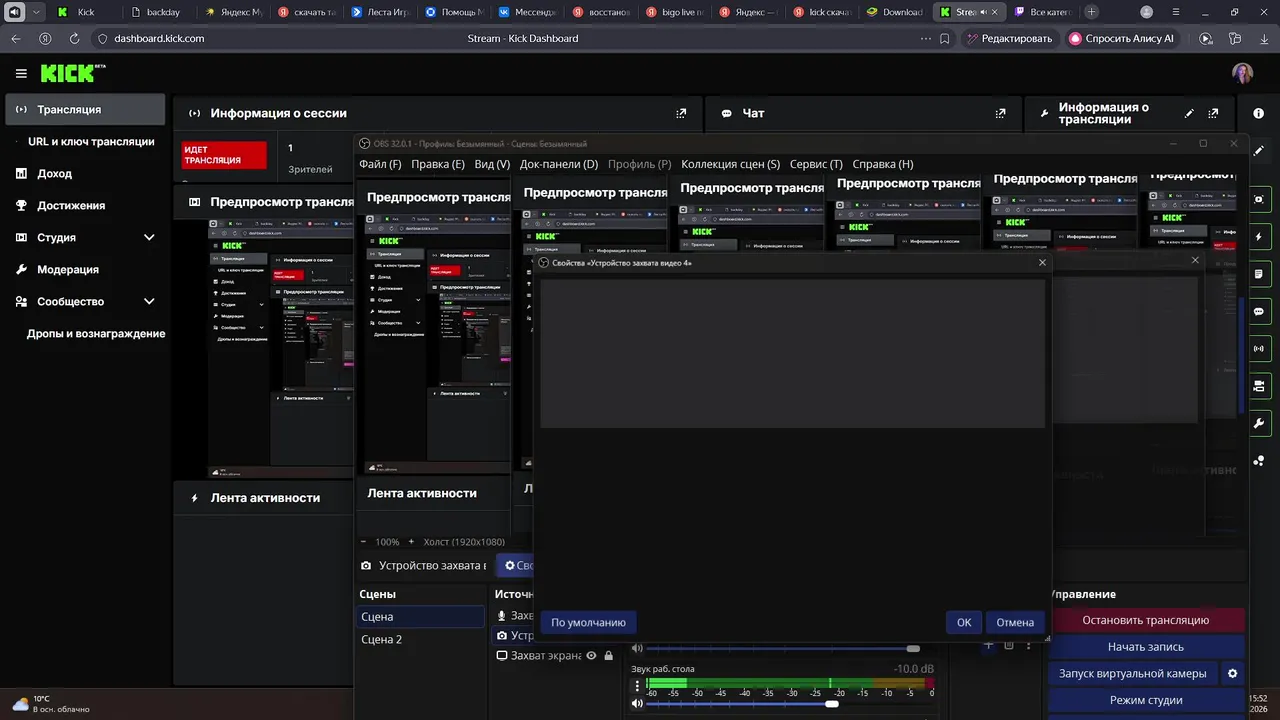The image size is (1280, 720).
Task: Click Запуск виртуальной камеры
Action: pyautogui.click(x=1133, y=673)
